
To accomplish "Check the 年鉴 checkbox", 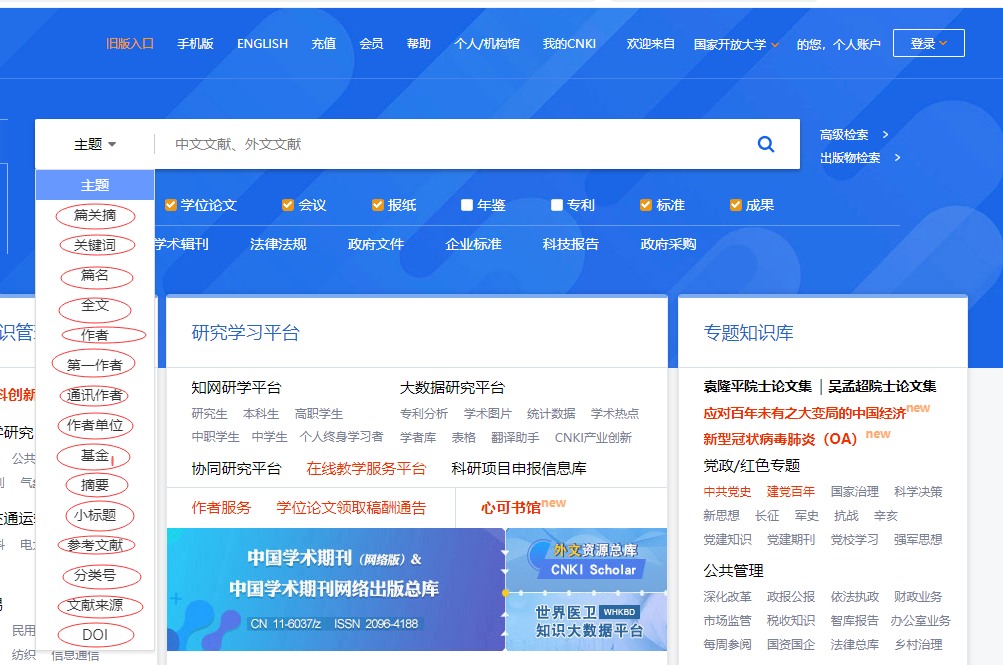I will (467, 205).
